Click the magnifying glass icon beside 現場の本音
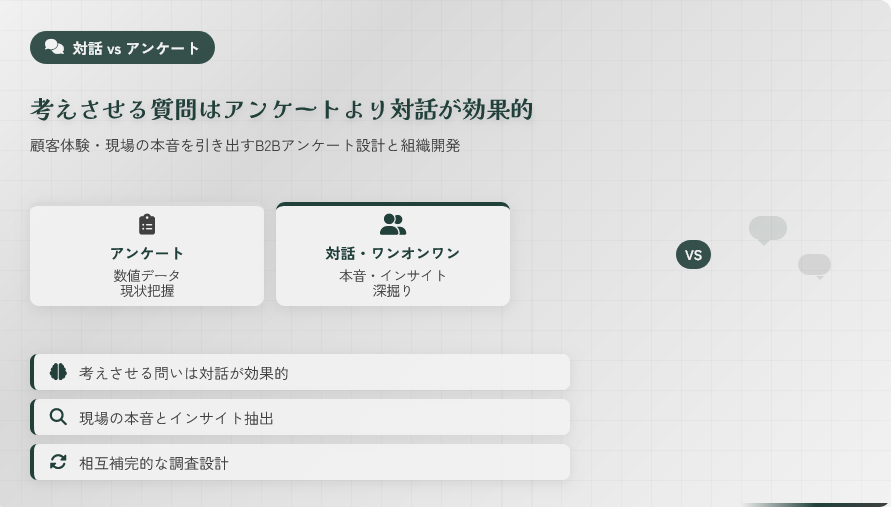Screen dimensions: 891x507 (58, 417)
